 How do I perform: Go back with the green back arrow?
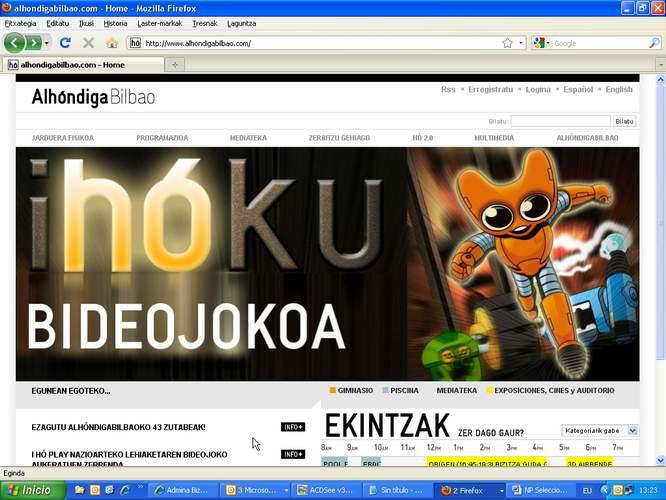14,43
